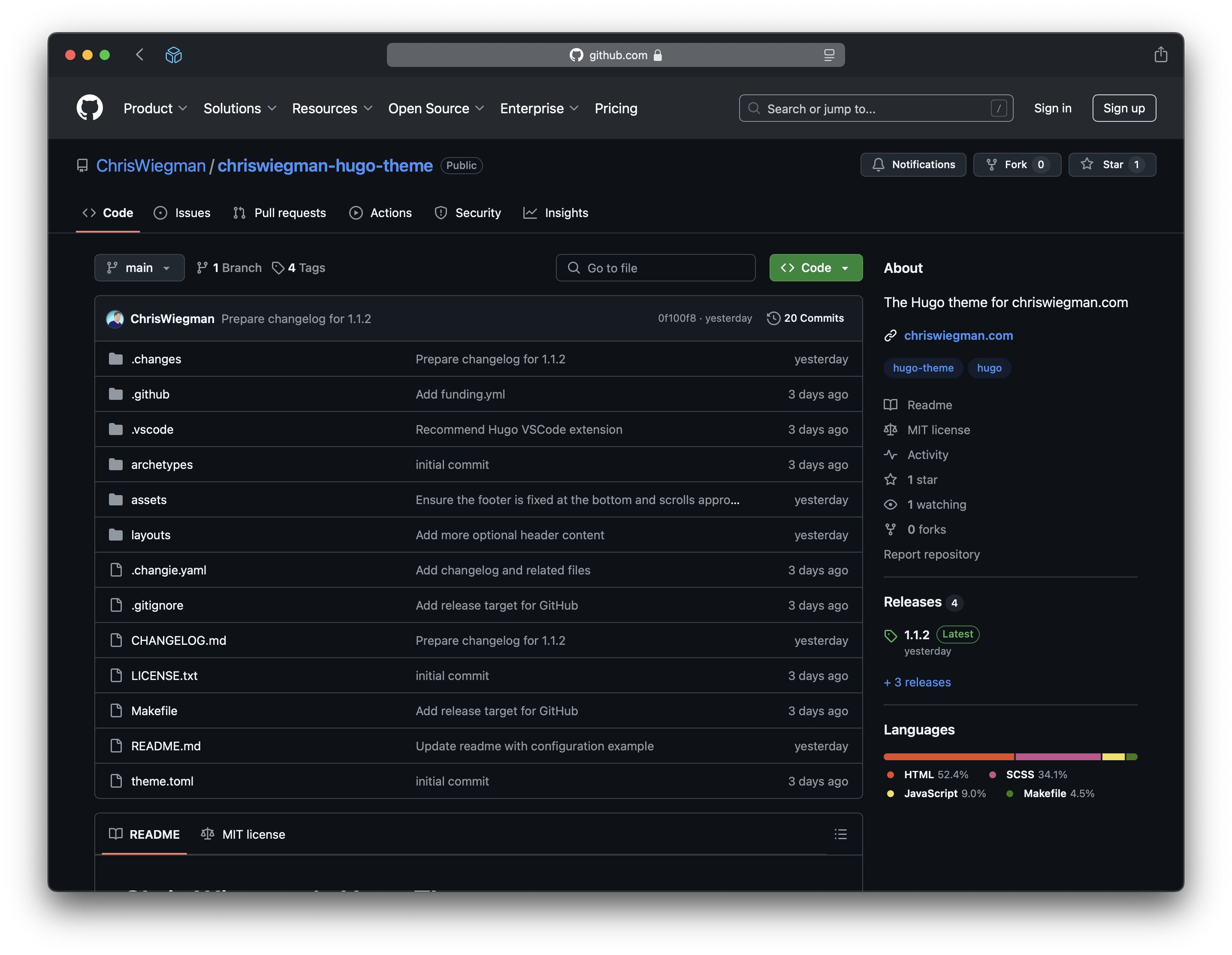This screenshot has width=1232, height=955.
Task: Open the .changie.yaml file
Action: click(x=169, y=570)
